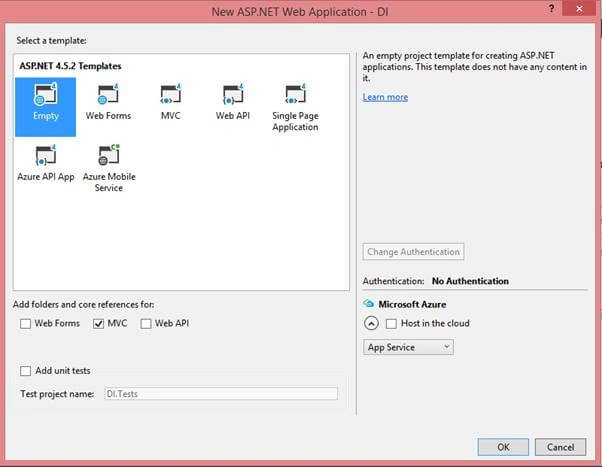
Task: Click the Change Authentication button
Action: point(413,252)
